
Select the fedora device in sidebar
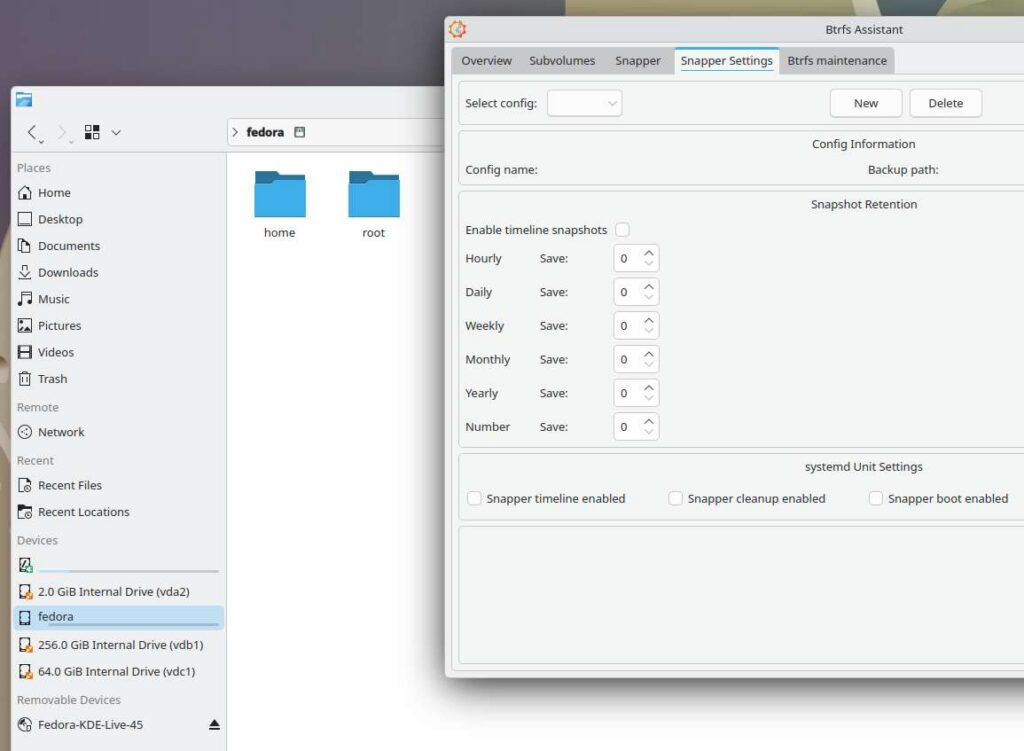118,617
